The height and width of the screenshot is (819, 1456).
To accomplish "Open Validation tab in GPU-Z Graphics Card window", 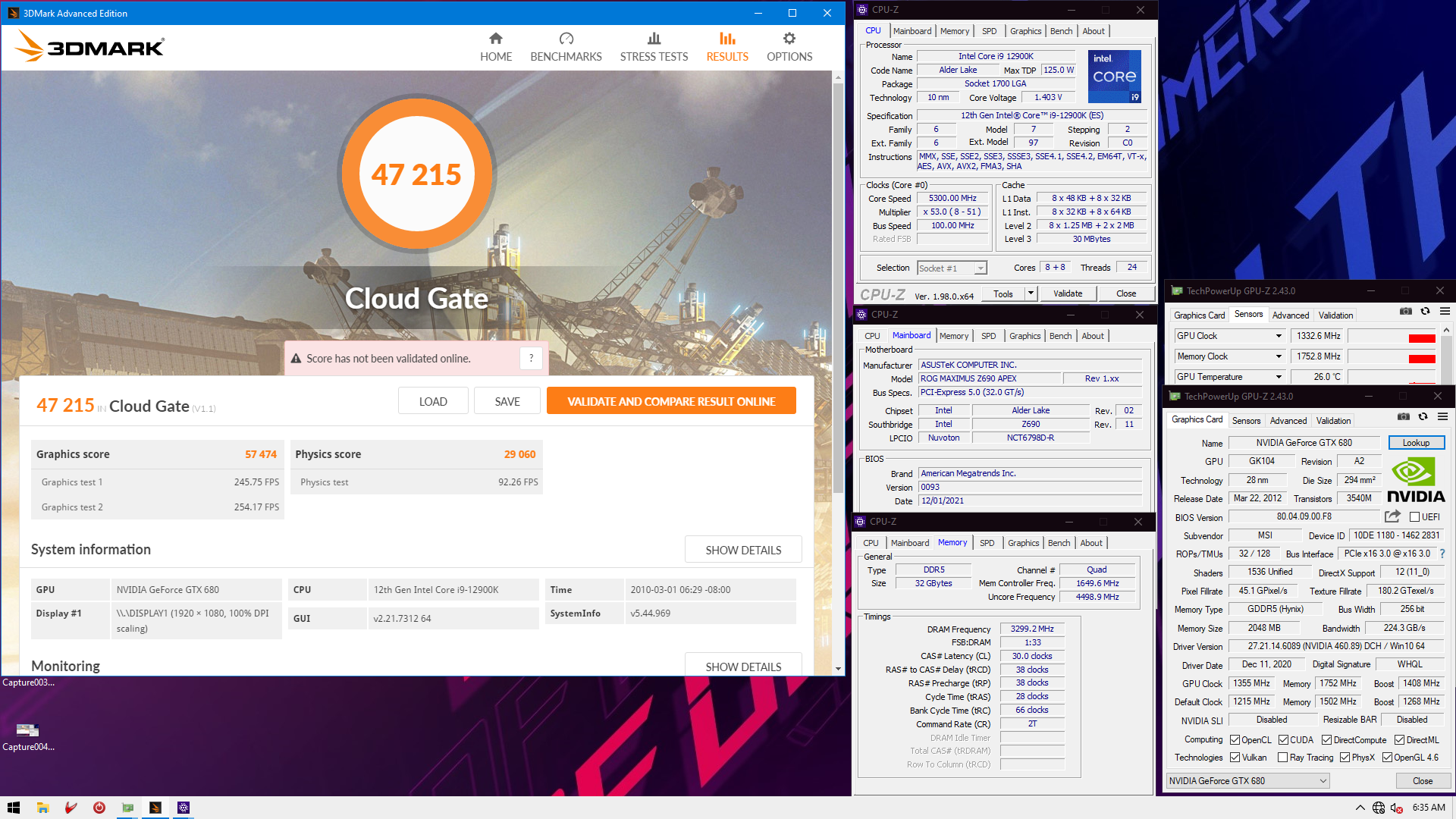I will coord(1333,421).
